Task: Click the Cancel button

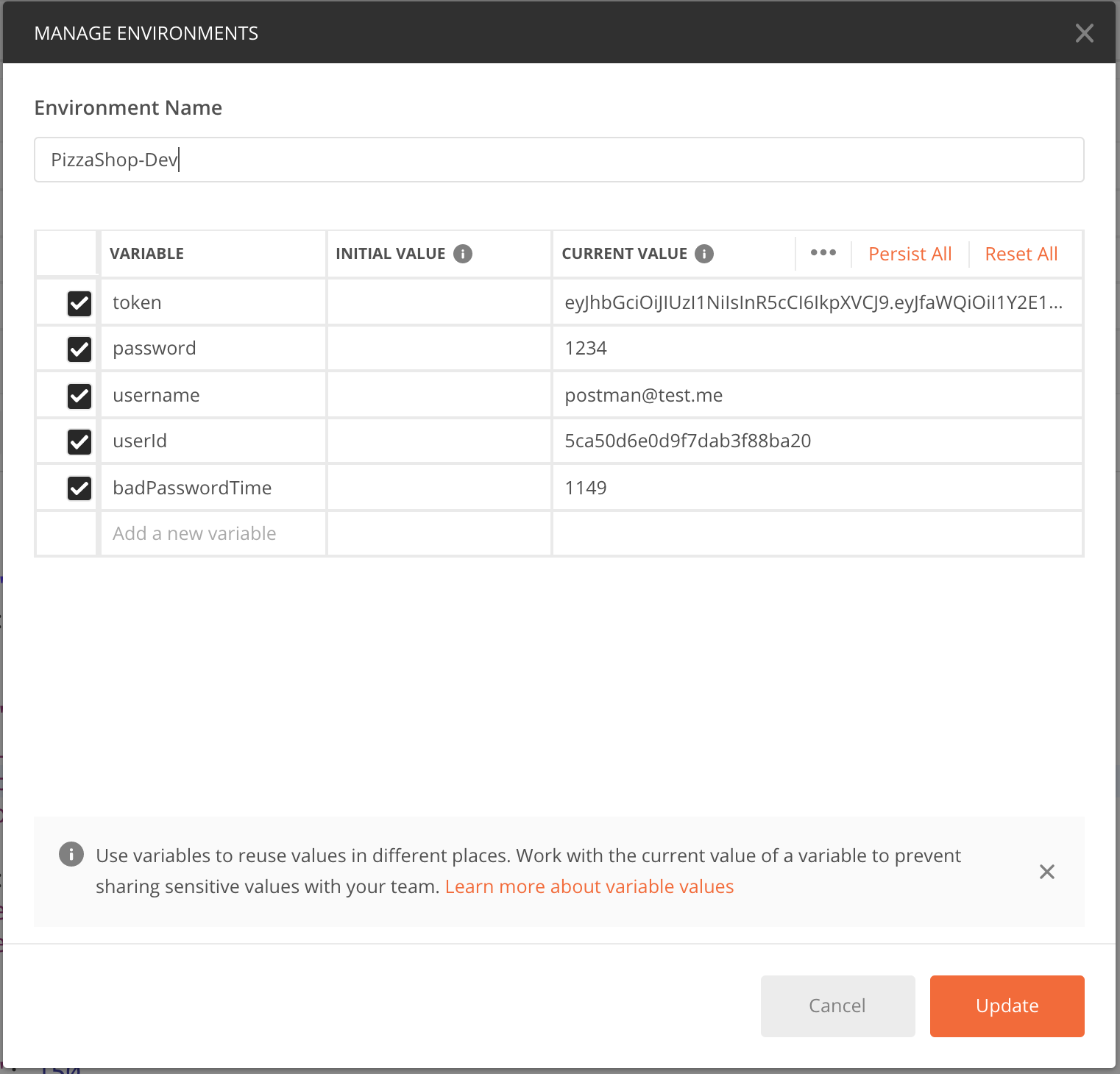Action: (838, 1006)
